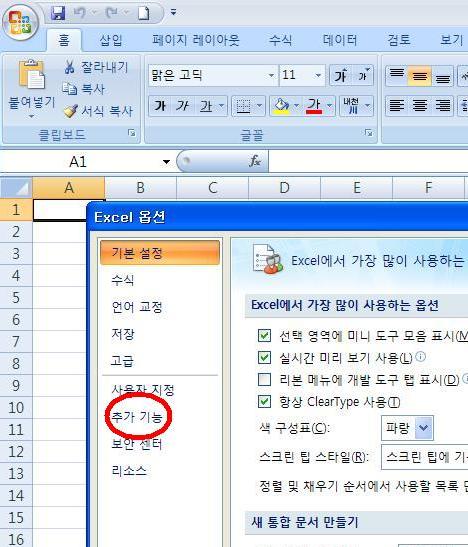Expand the font size 11 dropdown
The width and height of the screenshot is (468, 547).
[x=318, y=75]
